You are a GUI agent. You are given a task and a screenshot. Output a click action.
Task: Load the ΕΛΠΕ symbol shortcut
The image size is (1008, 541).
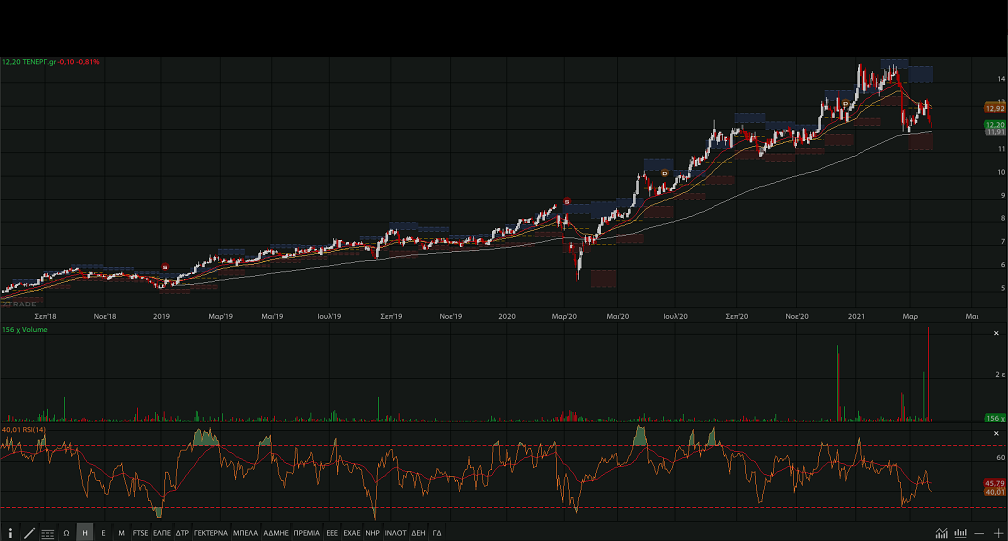tap(162, 533)
